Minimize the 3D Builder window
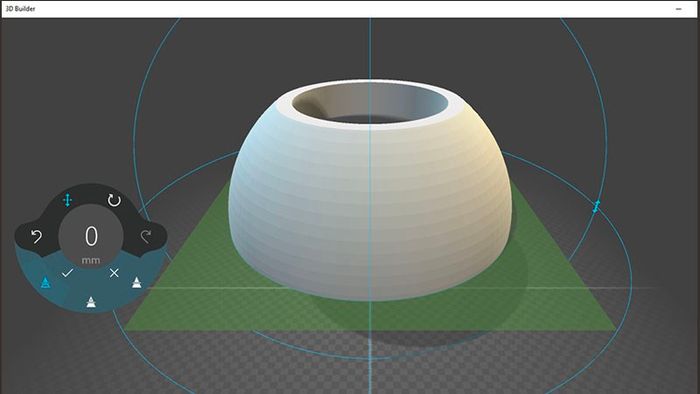The image size is (700, 394). click(x=679, y=9)
